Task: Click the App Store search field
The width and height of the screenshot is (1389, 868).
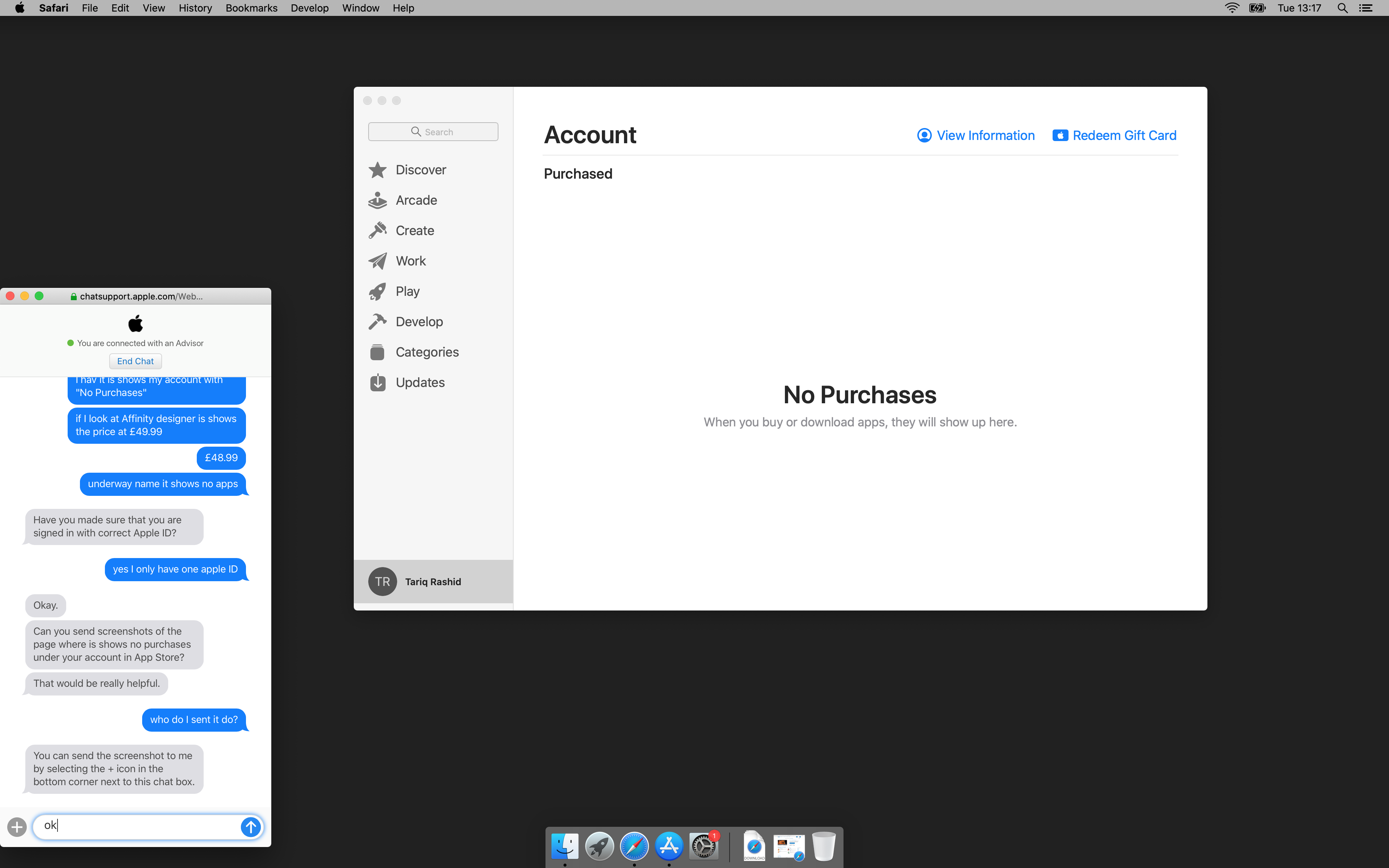Action: pyautogui.click(x=433, y=131)
